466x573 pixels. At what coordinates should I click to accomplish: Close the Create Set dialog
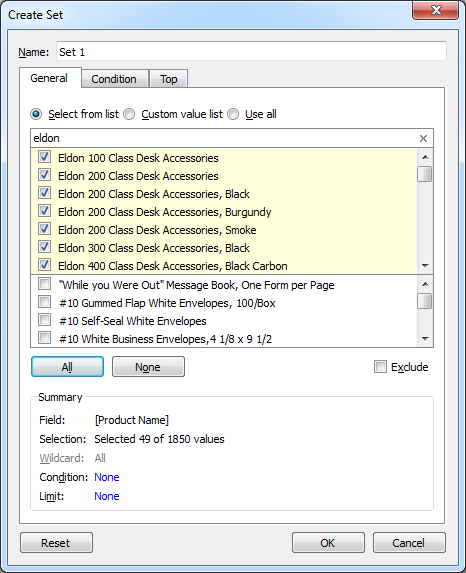click(436, 10)
